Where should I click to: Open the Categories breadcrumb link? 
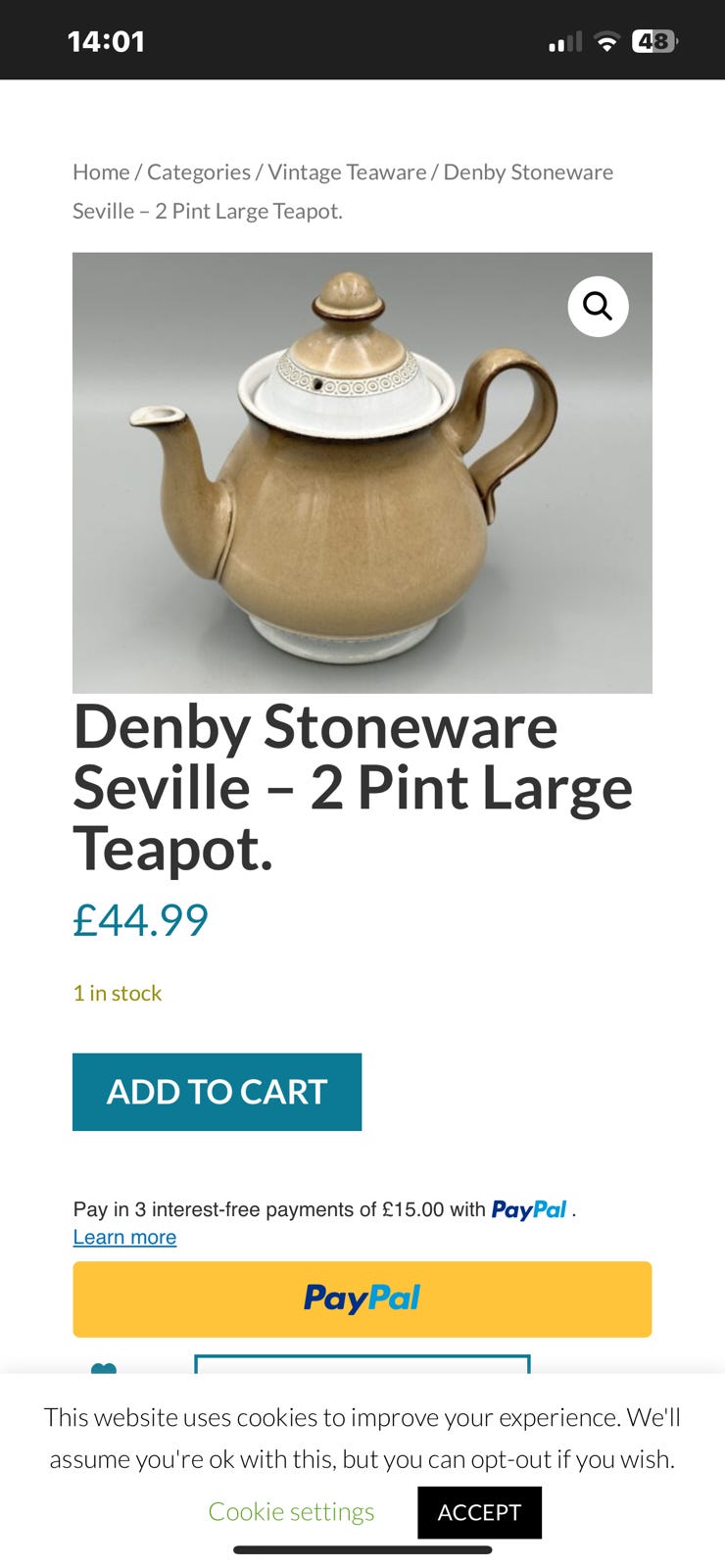pyautogui.click(x=199, y=171)
